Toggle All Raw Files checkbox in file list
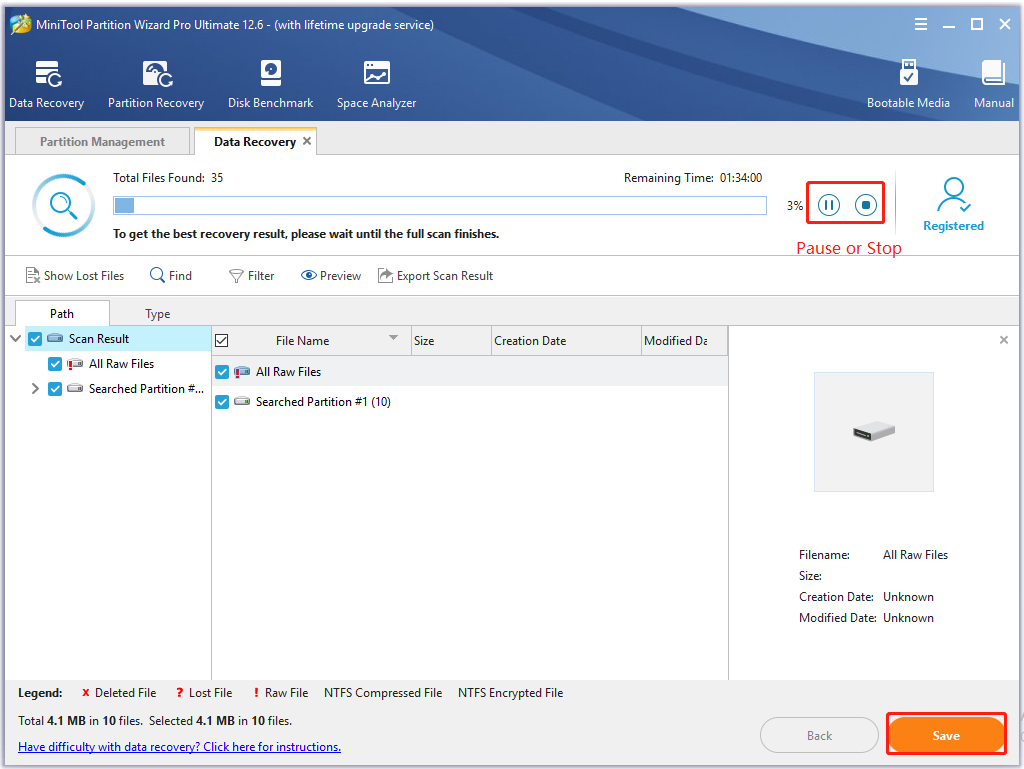Screen dimensions: 1024x769 point(222,372)
